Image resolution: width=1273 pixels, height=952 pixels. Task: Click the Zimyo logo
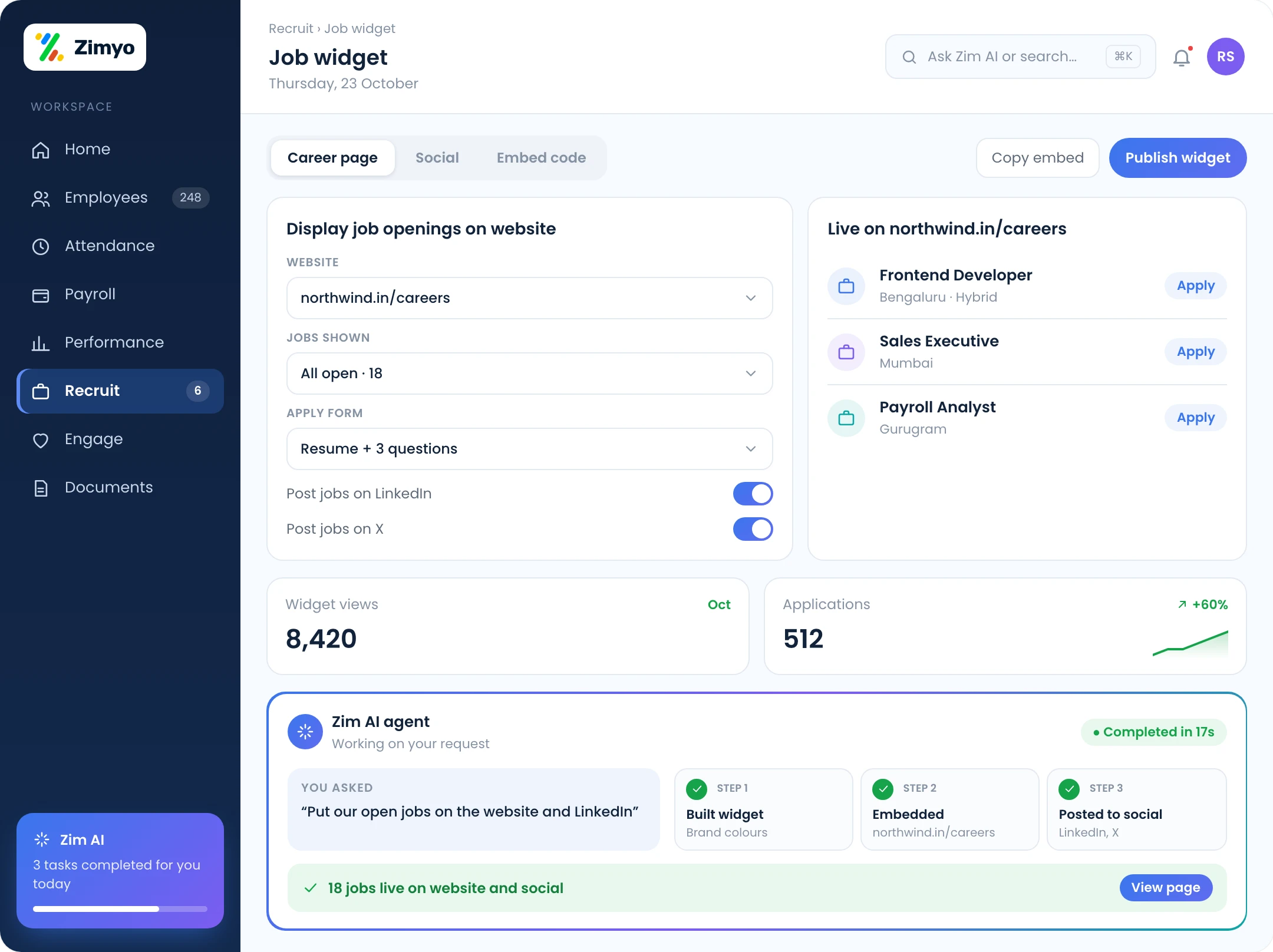(85, 47)
